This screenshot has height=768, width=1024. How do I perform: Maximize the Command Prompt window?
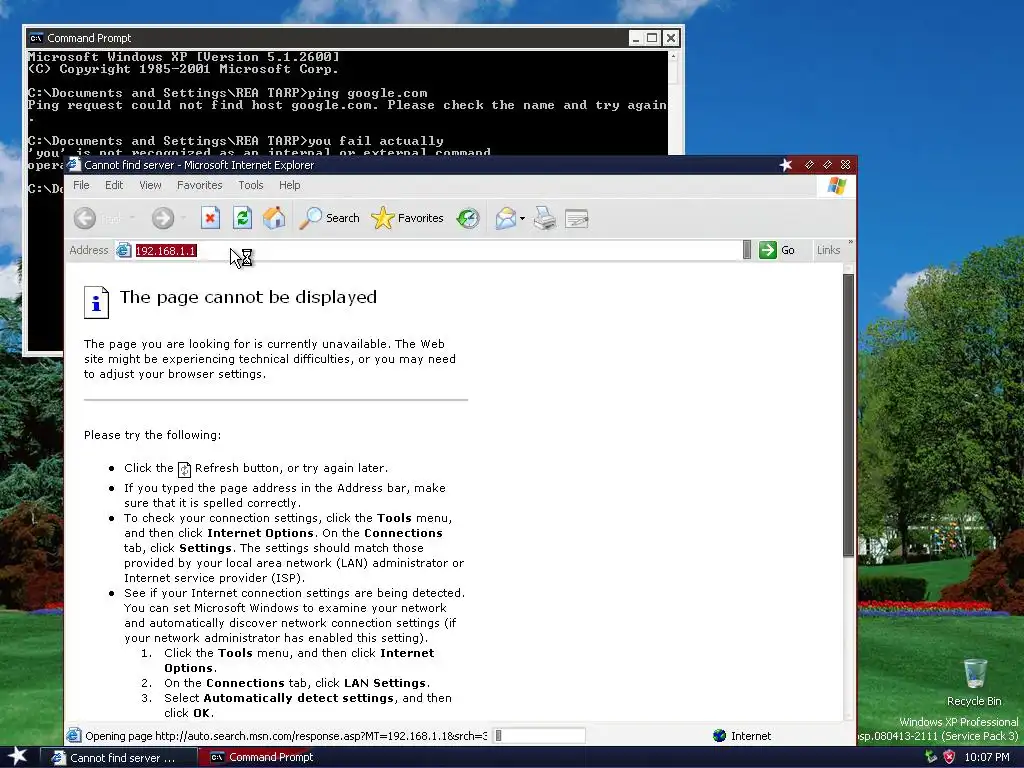[x=652, y=38]
